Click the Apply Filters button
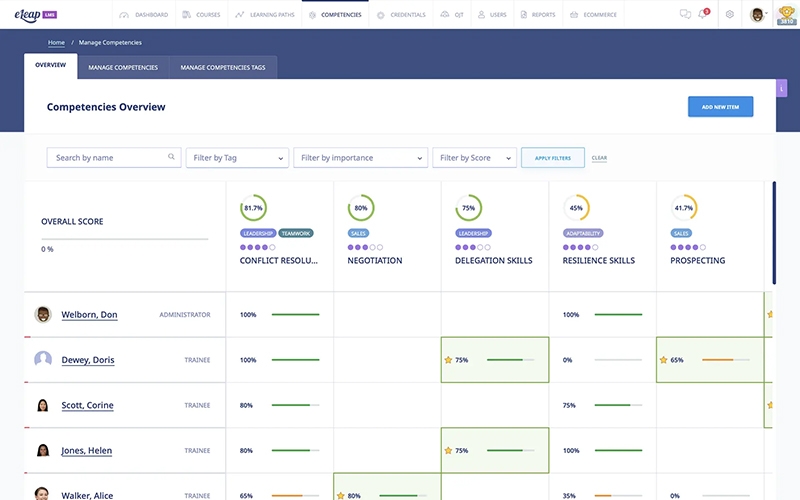Image resolution: width=800 pixels, height=500 pixels. (x=552, y=158)
